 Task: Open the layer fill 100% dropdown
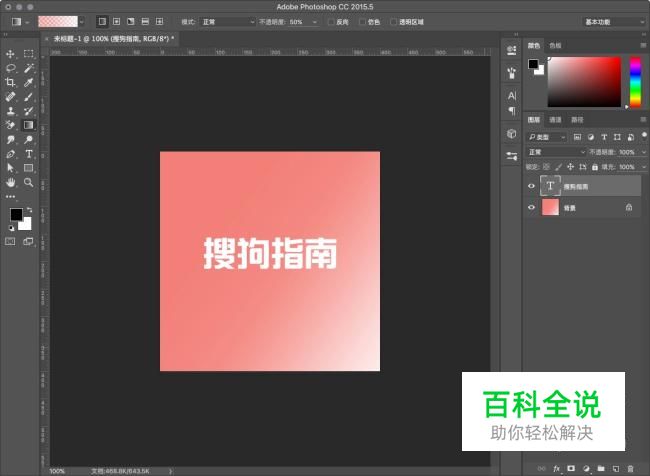tap(643, 167)
